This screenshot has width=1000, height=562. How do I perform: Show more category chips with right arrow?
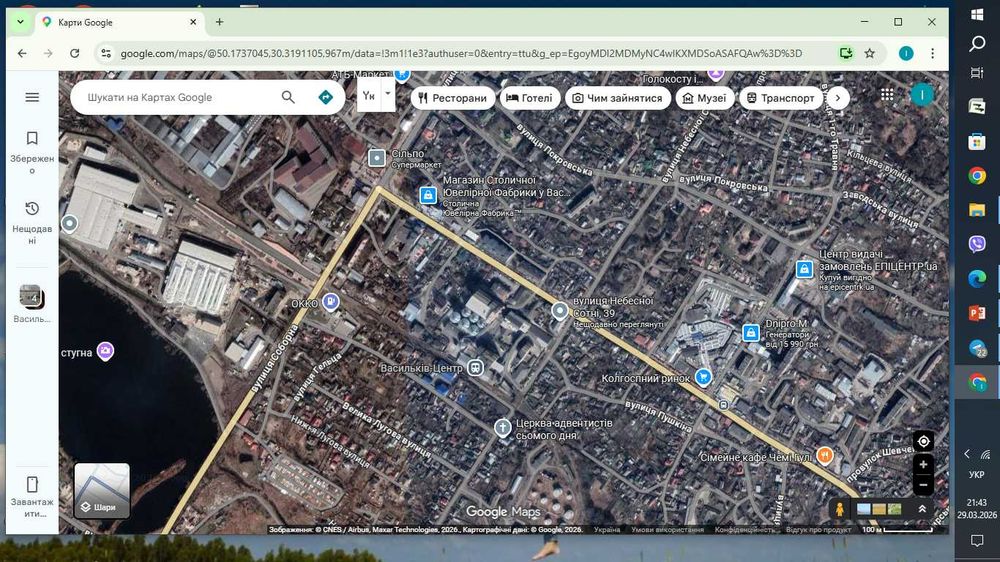[x=838, y=98]
